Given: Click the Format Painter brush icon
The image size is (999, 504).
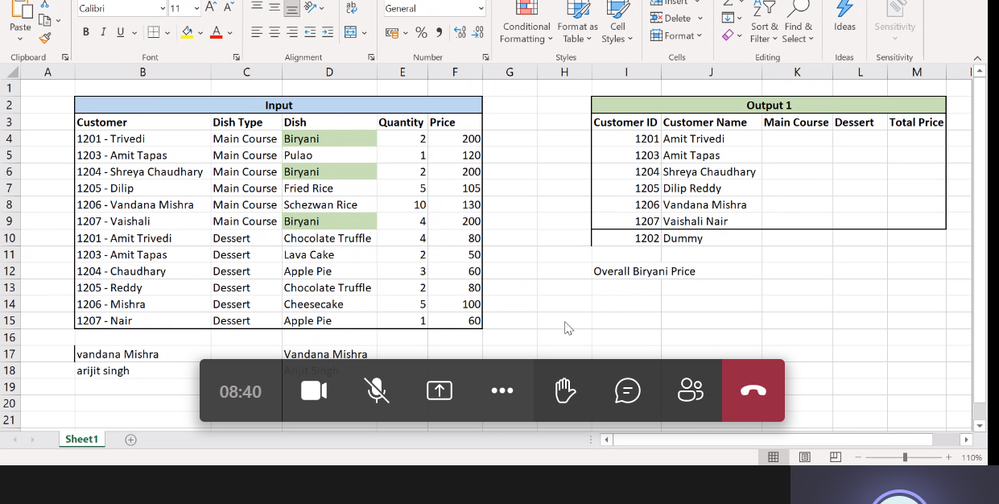Looking at the screenshot, I should click(x=45, y=38).
